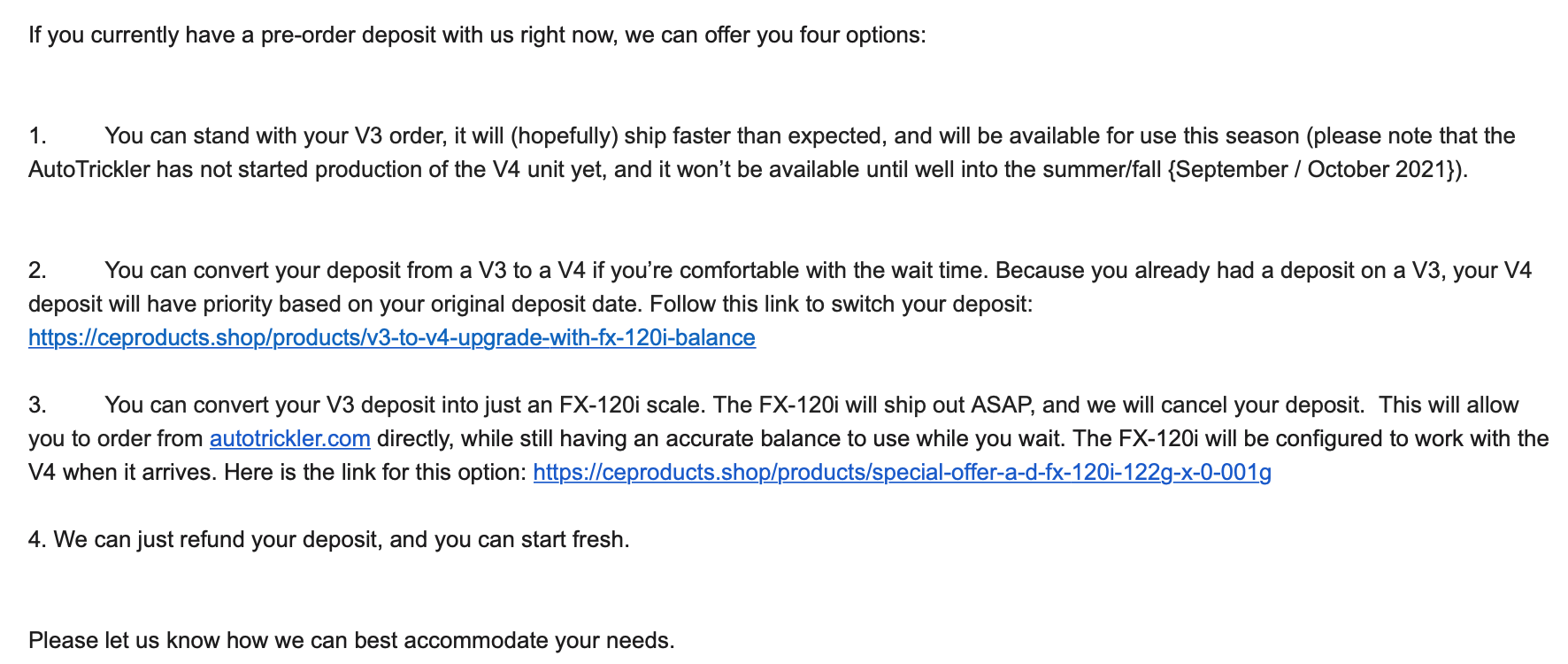The height and width of the screenshot is (664, 1568).
Task: Select the "3." list number
Action: click(37, 405)
